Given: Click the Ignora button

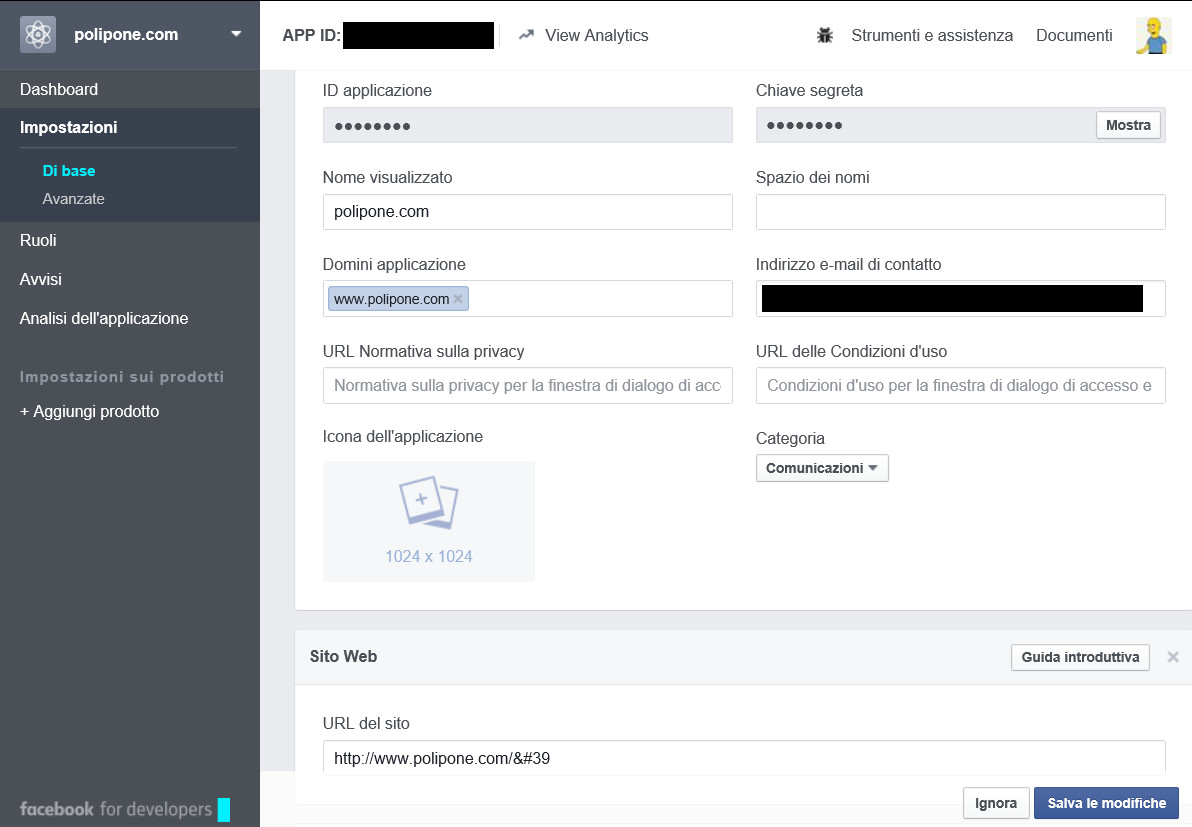Looking at the screenshot, I should [x=996, y=803].
